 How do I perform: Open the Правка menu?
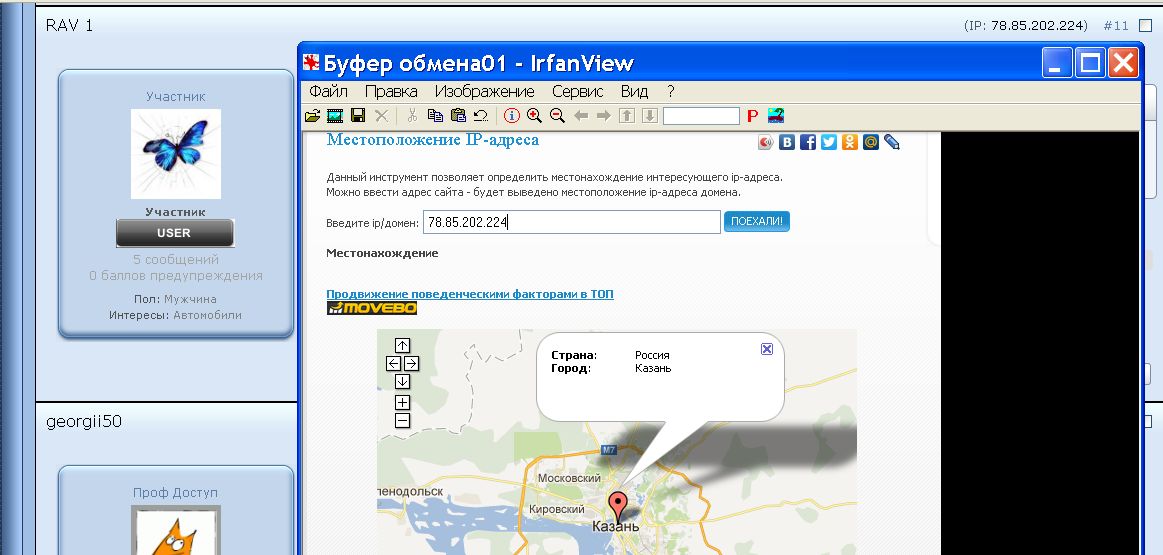(x=391, y=91)
